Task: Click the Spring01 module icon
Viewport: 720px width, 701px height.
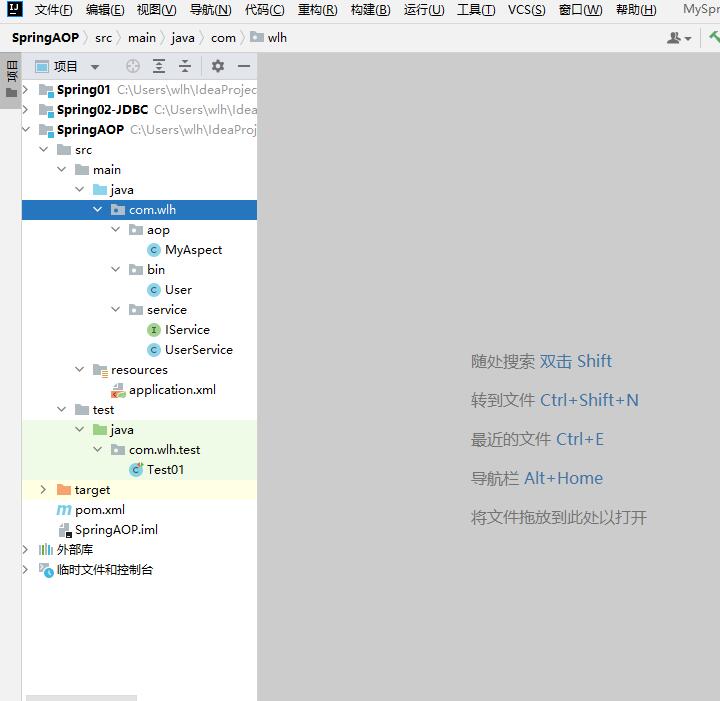Action: pyautogui.click(x=46, y=90)
